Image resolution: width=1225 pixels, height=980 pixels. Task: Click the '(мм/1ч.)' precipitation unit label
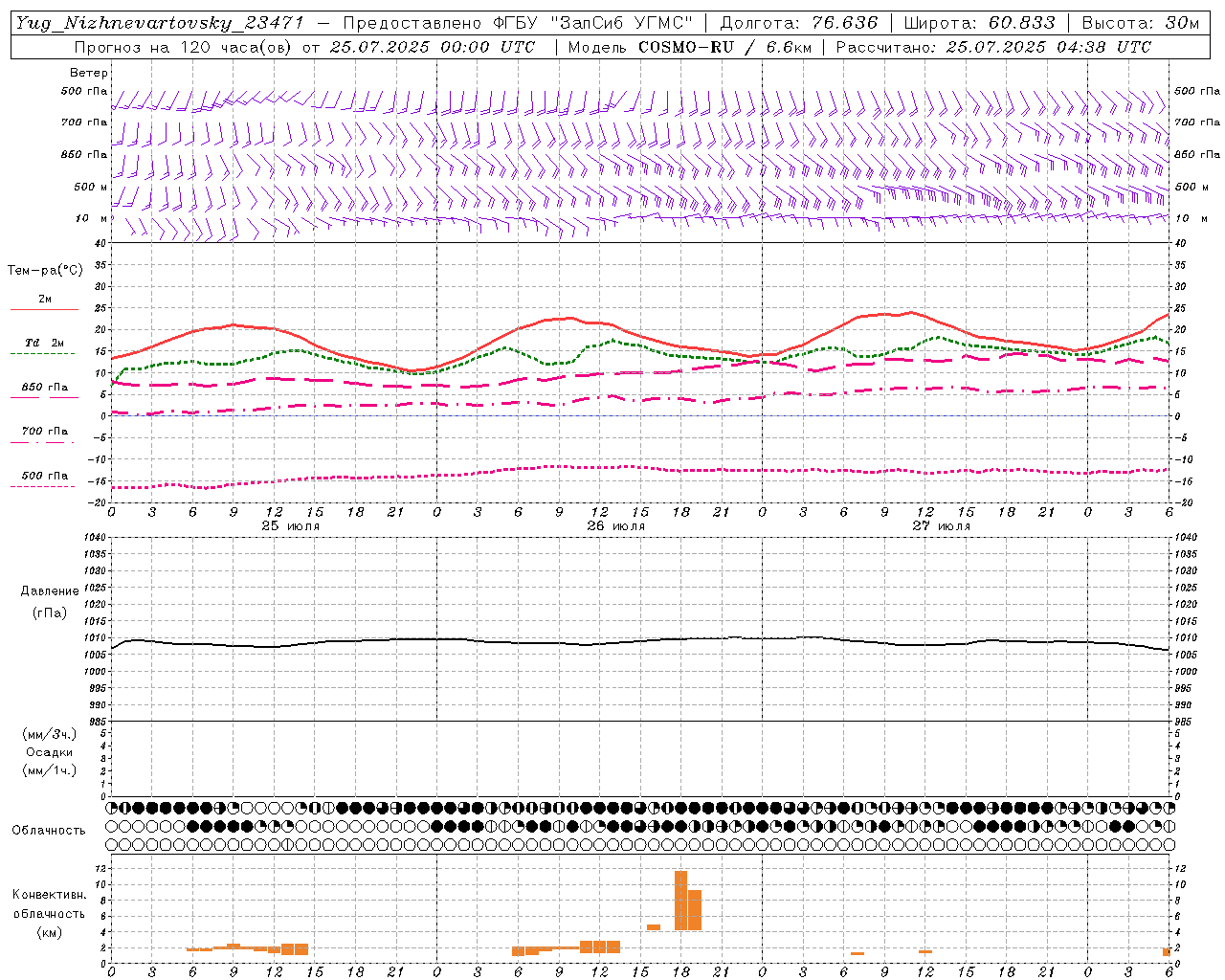click(50, 770)
